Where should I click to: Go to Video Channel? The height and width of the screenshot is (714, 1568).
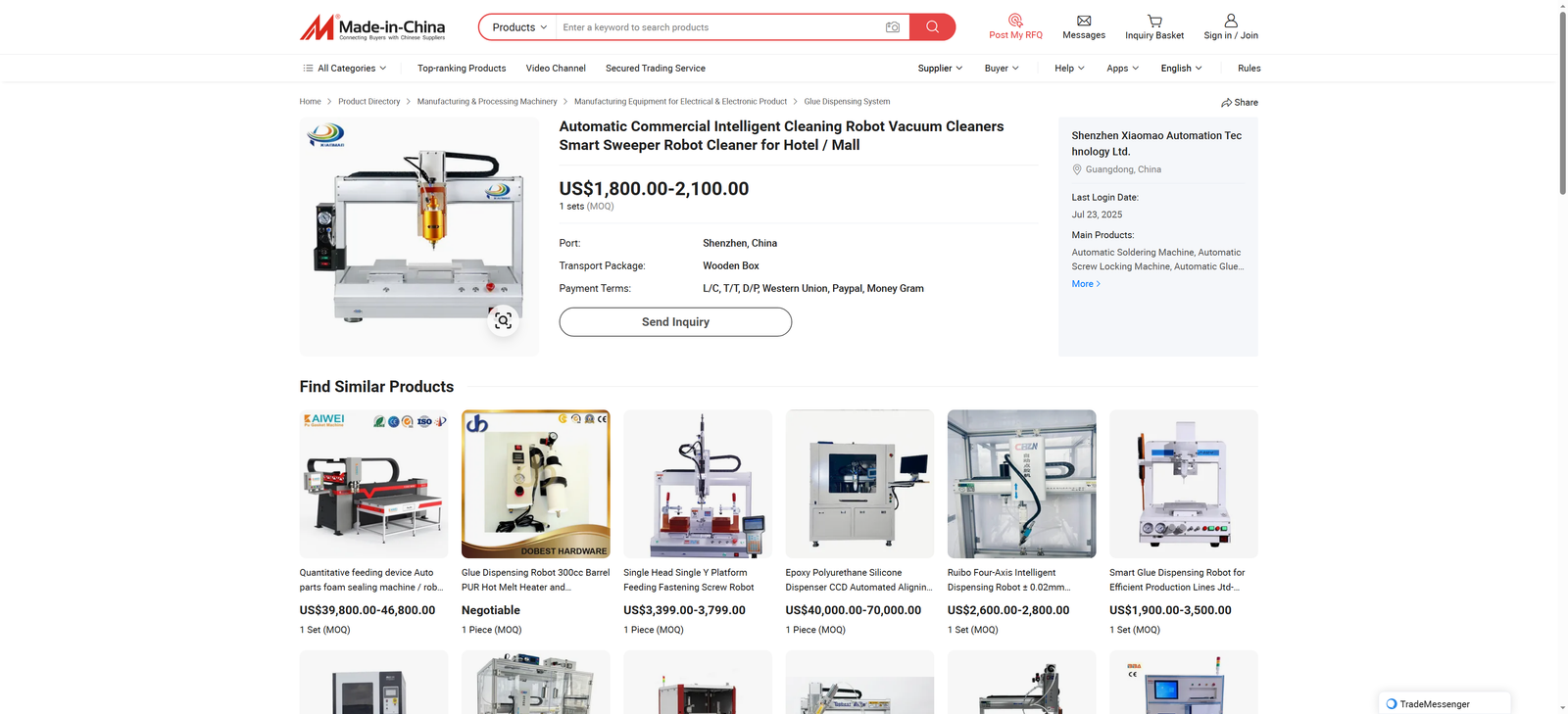point(556,69)
